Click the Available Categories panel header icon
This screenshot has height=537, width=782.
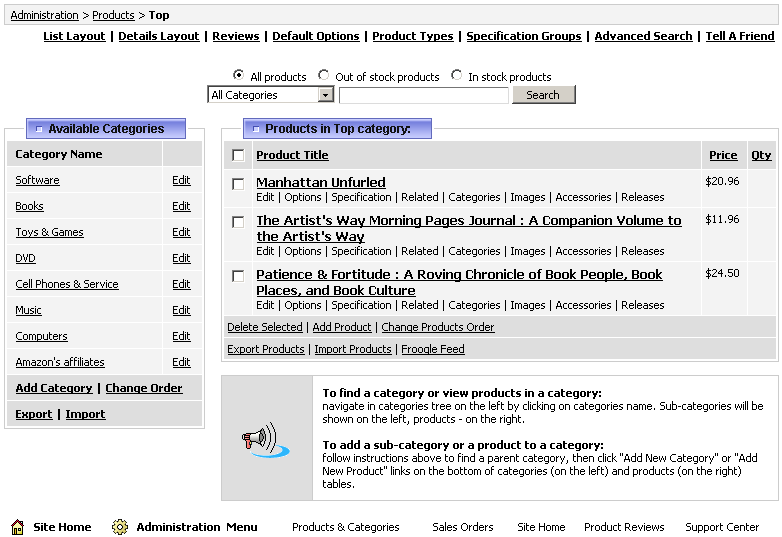[39, 129]
